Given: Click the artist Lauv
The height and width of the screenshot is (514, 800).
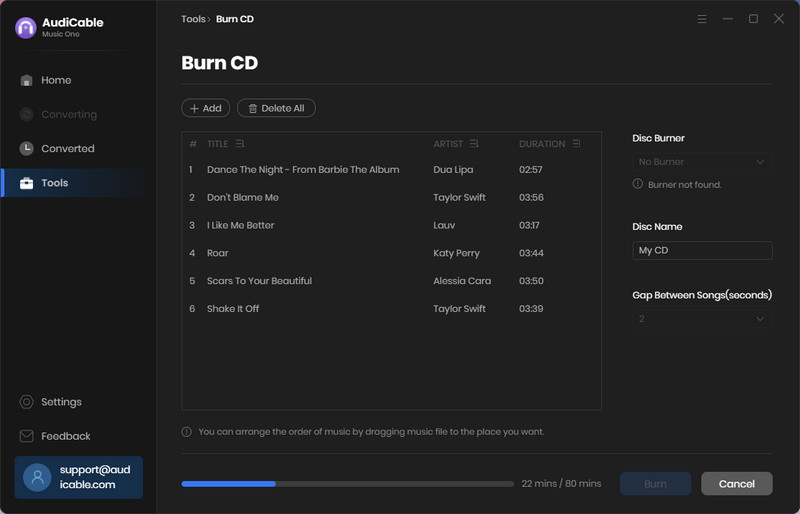Looking at the screenshot, I should (x=444, y=225).
